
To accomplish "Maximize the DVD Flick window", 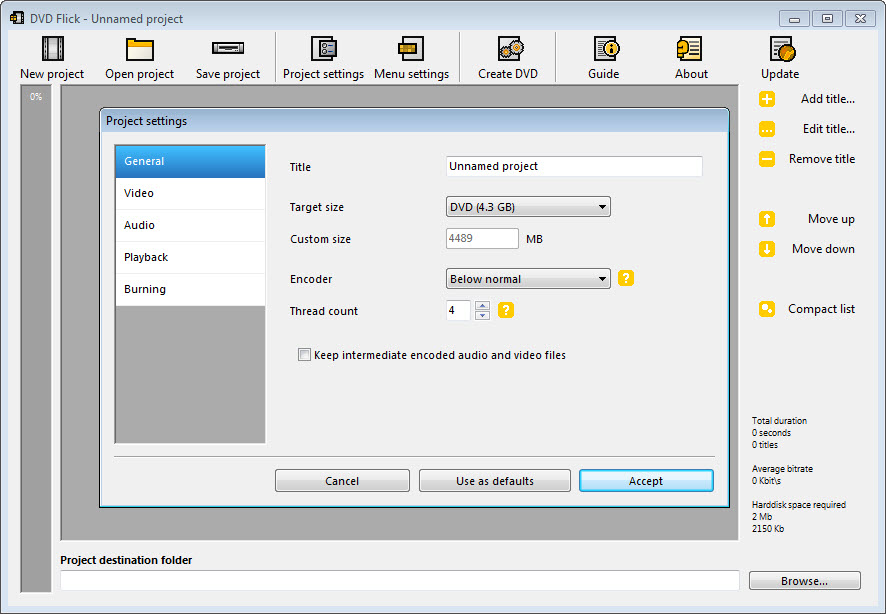I will pyautogui.click(x=827, y=19).
